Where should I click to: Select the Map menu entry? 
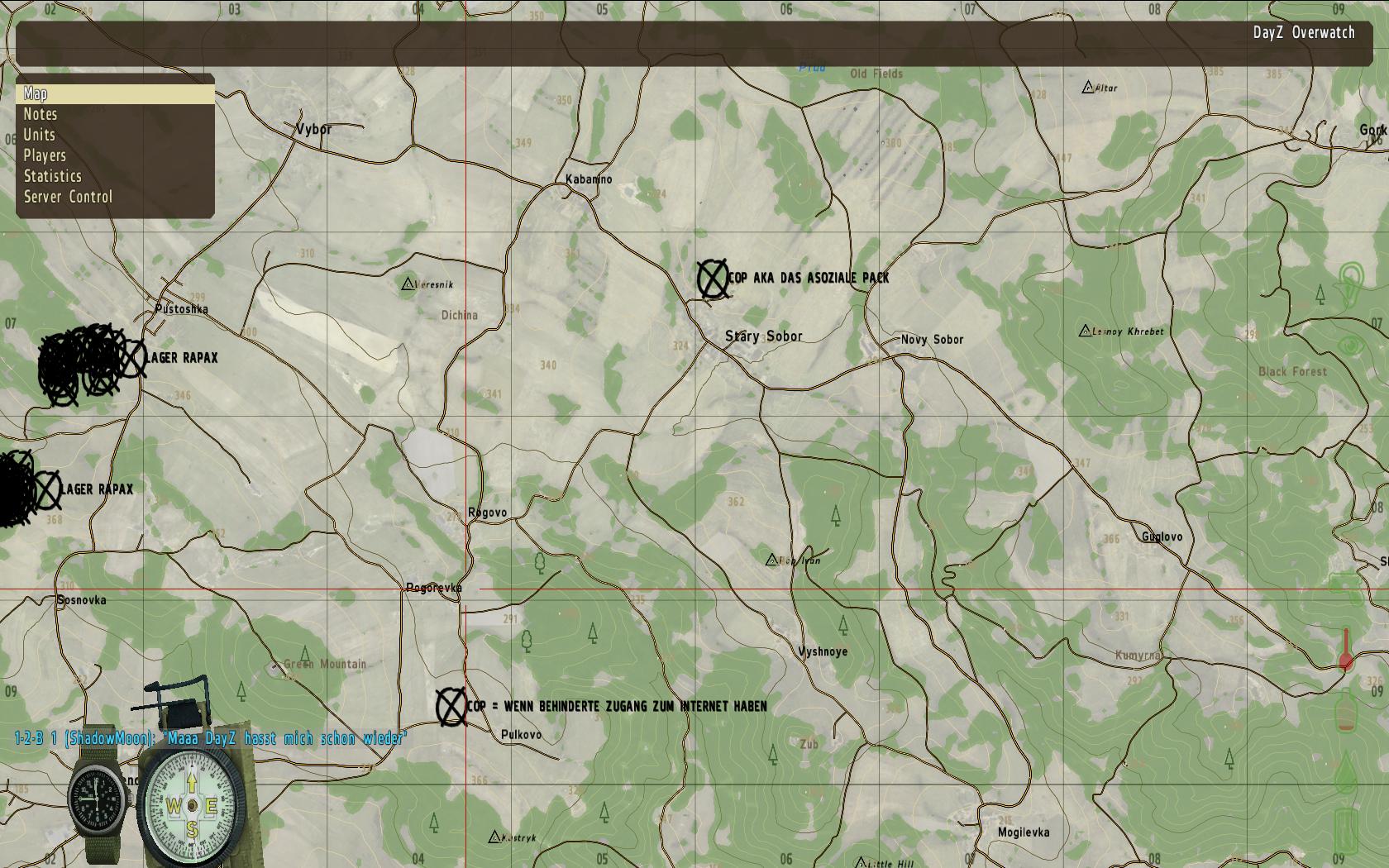[115, 93]
